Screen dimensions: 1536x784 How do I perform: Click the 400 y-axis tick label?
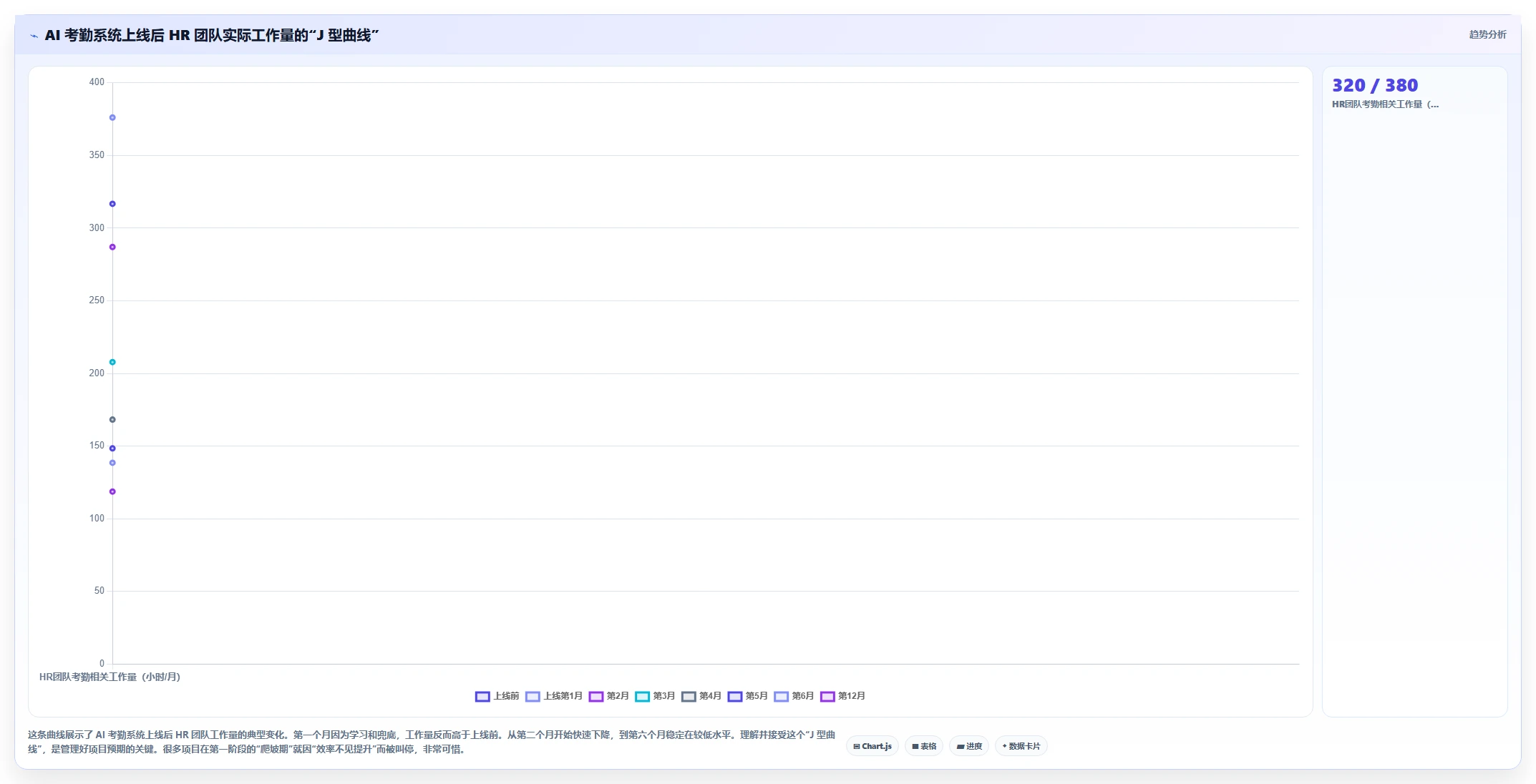pyautogui.click(x=97, y=82)
